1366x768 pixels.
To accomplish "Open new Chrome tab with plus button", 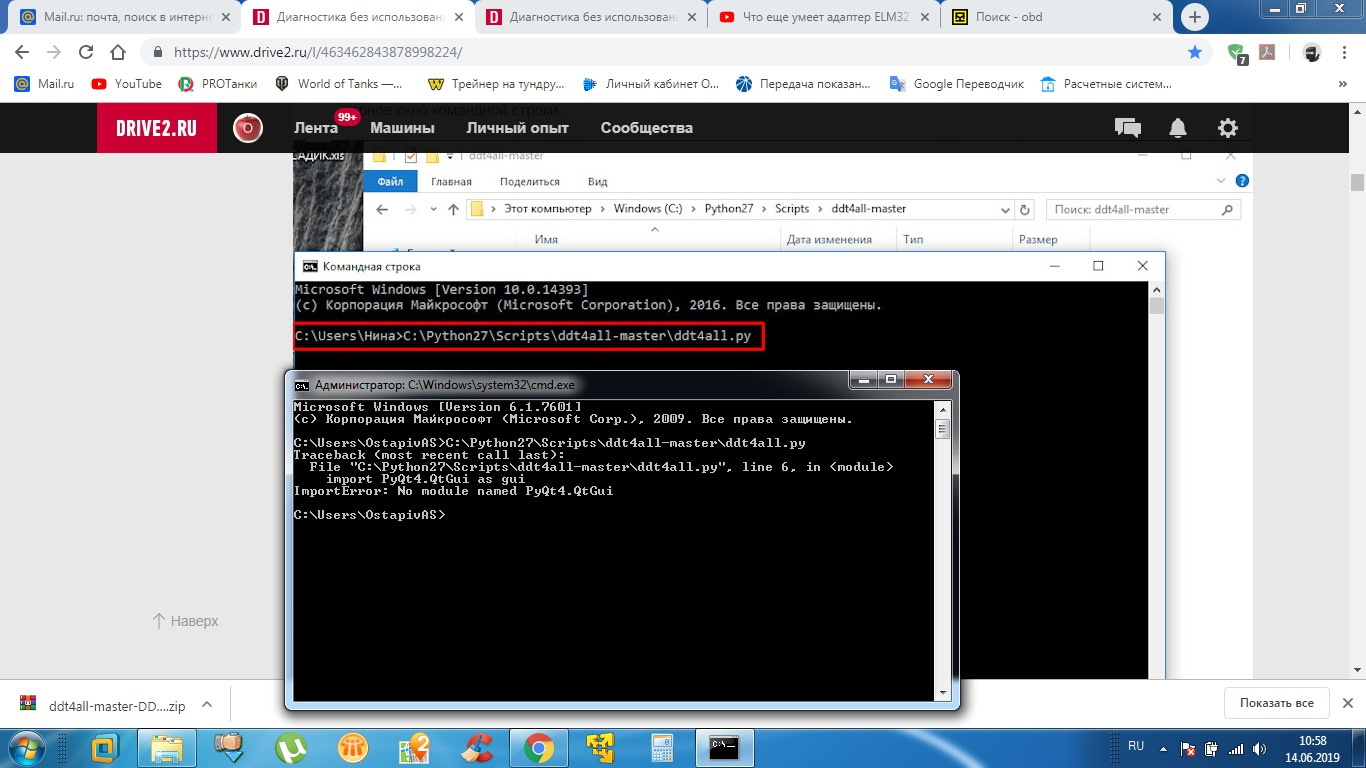I will (x=1195, y=18).
